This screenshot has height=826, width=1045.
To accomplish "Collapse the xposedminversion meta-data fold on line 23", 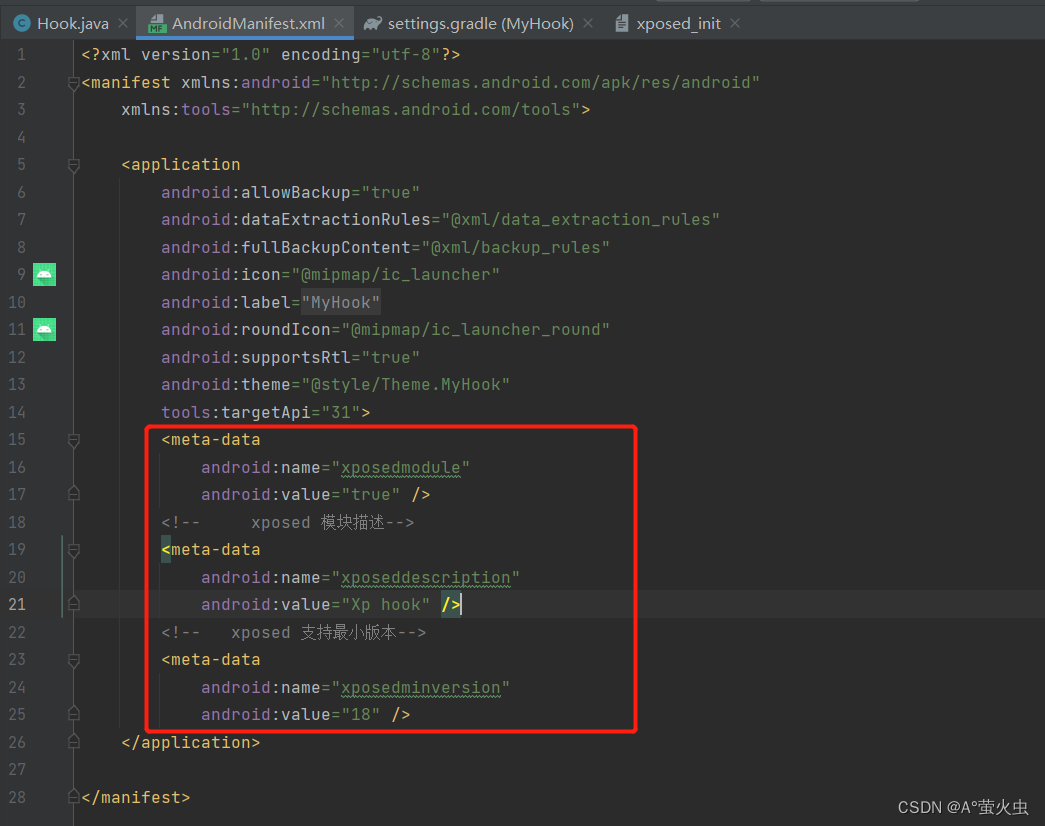I will click(x=74, y=661).
